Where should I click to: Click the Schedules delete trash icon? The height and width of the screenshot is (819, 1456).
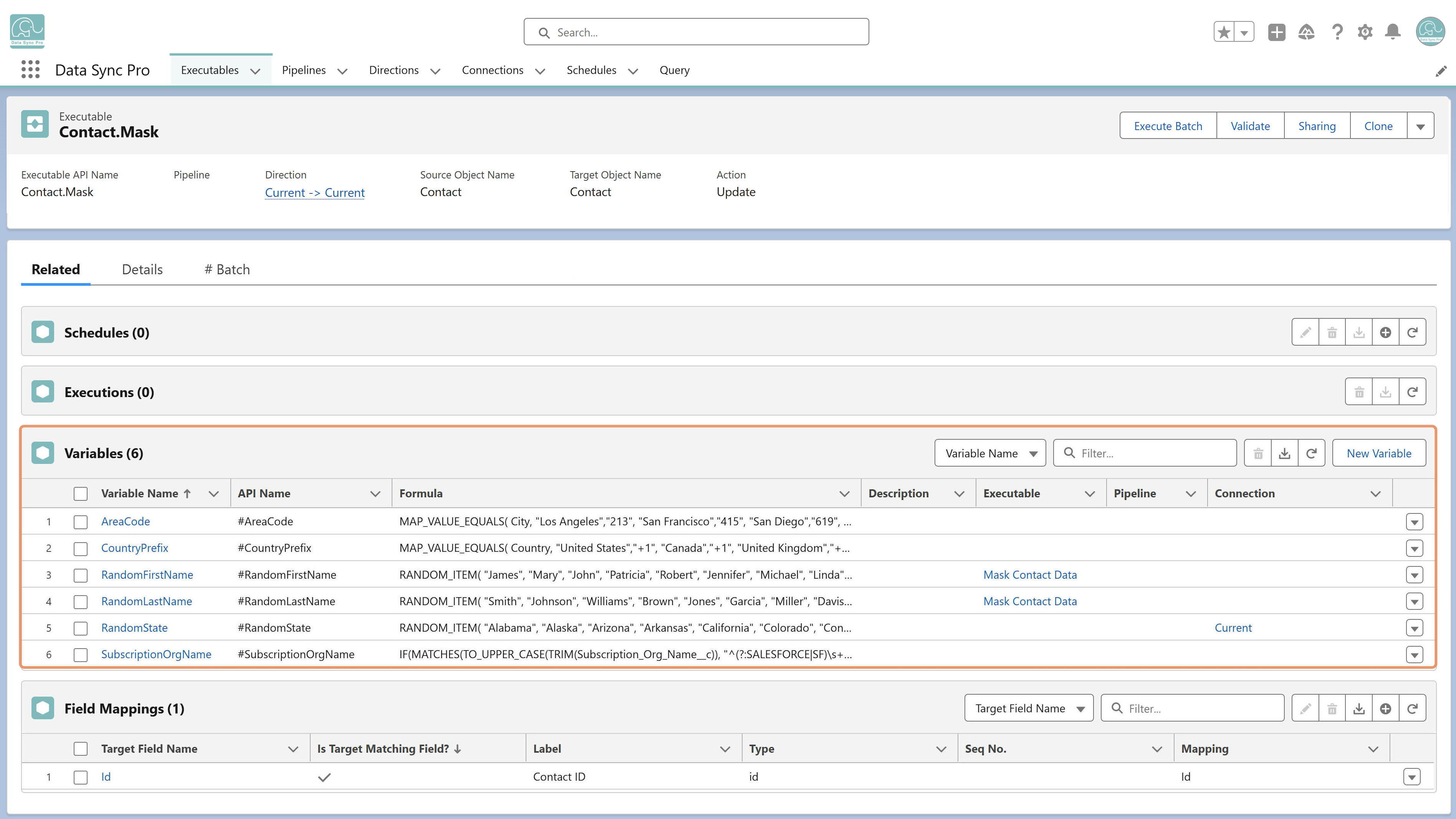pos(1332,333)
